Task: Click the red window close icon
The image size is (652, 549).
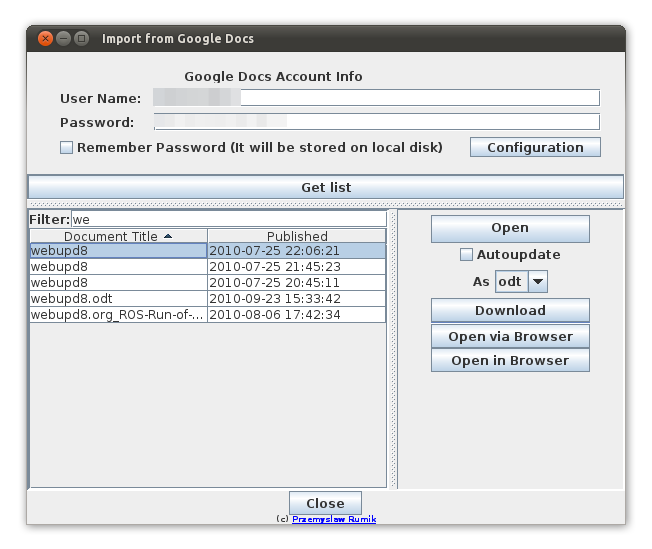Action: 45,39
